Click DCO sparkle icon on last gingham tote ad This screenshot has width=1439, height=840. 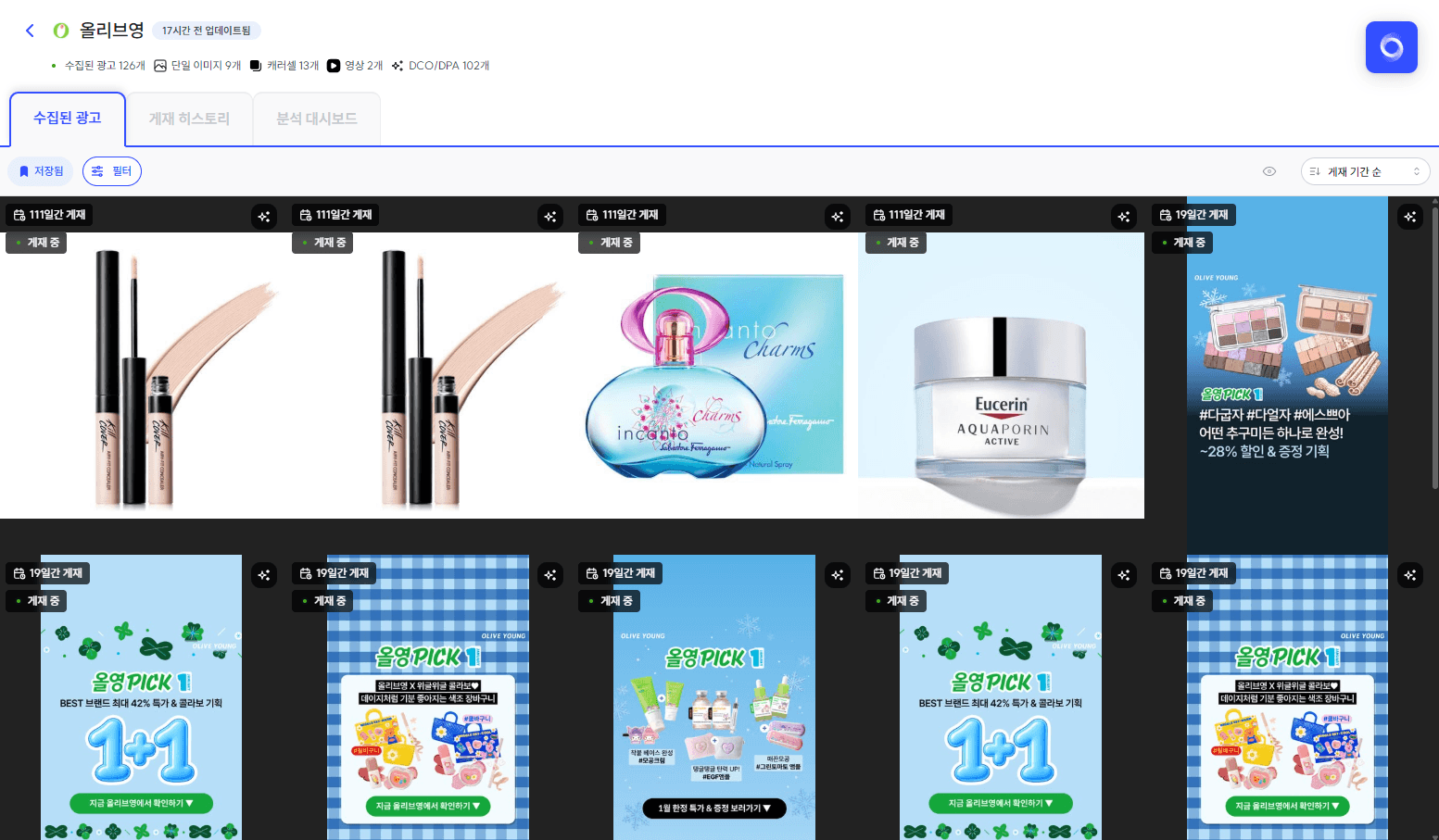pos(1410,575)
